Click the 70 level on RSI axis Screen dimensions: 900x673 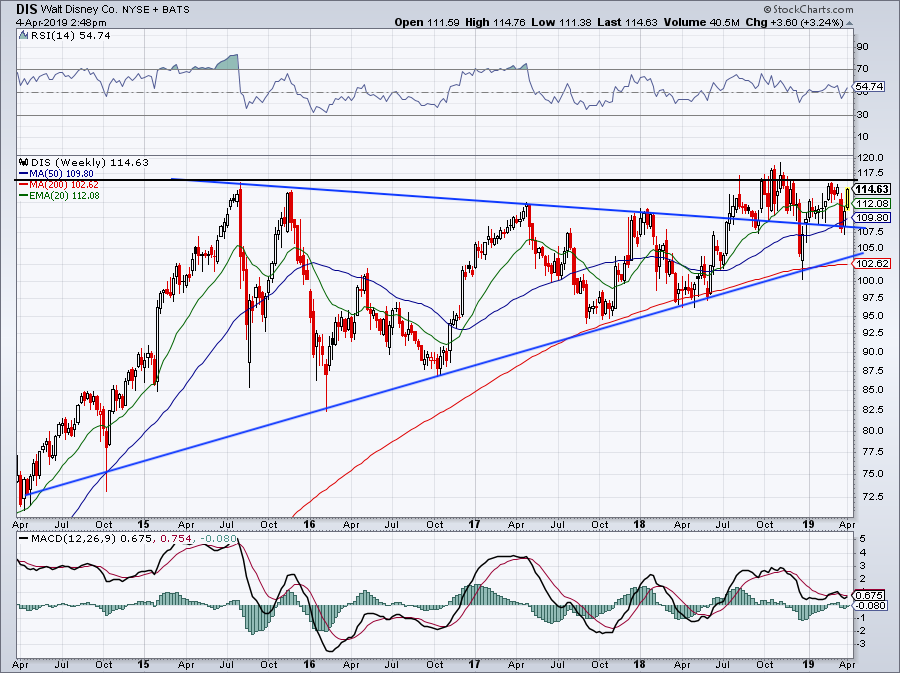(862, 69)
